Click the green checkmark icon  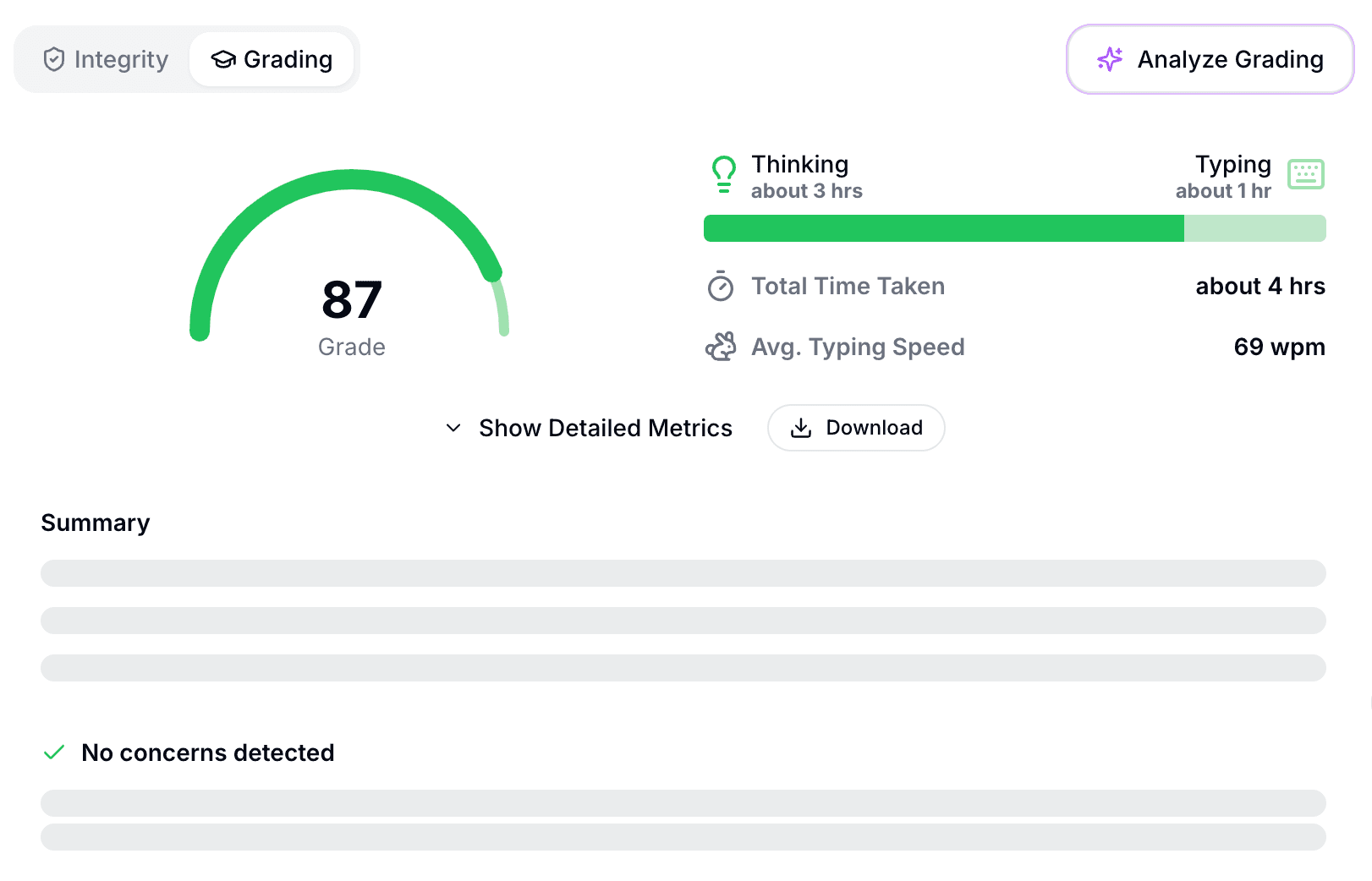click(x=54, y=752)
